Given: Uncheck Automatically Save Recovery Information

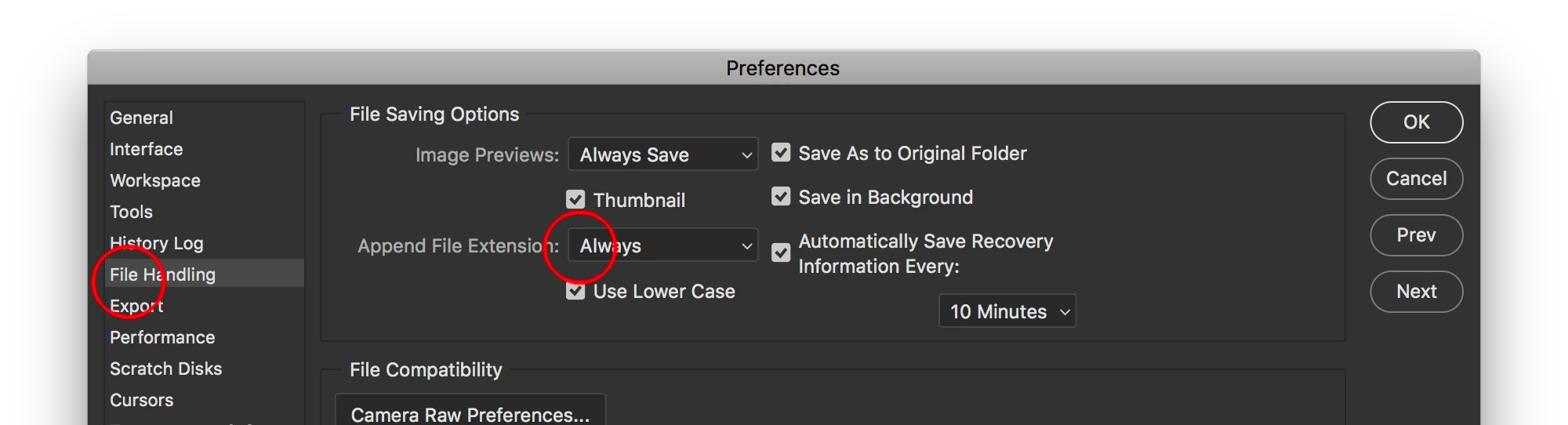Looking at the screenshot, I should click(x=781, y=252).
